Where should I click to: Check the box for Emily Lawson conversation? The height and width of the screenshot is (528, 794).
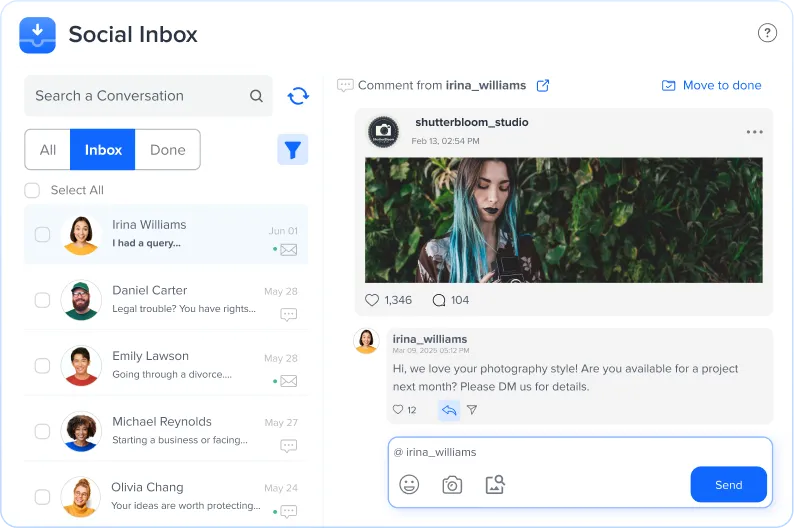coord(43,365)
